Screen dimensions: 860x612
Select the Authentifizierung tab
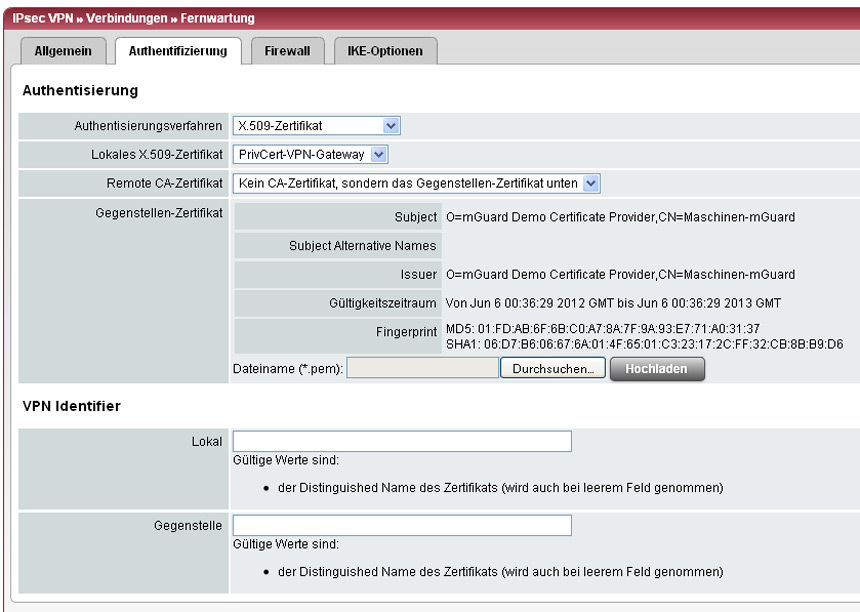point(177,51)
